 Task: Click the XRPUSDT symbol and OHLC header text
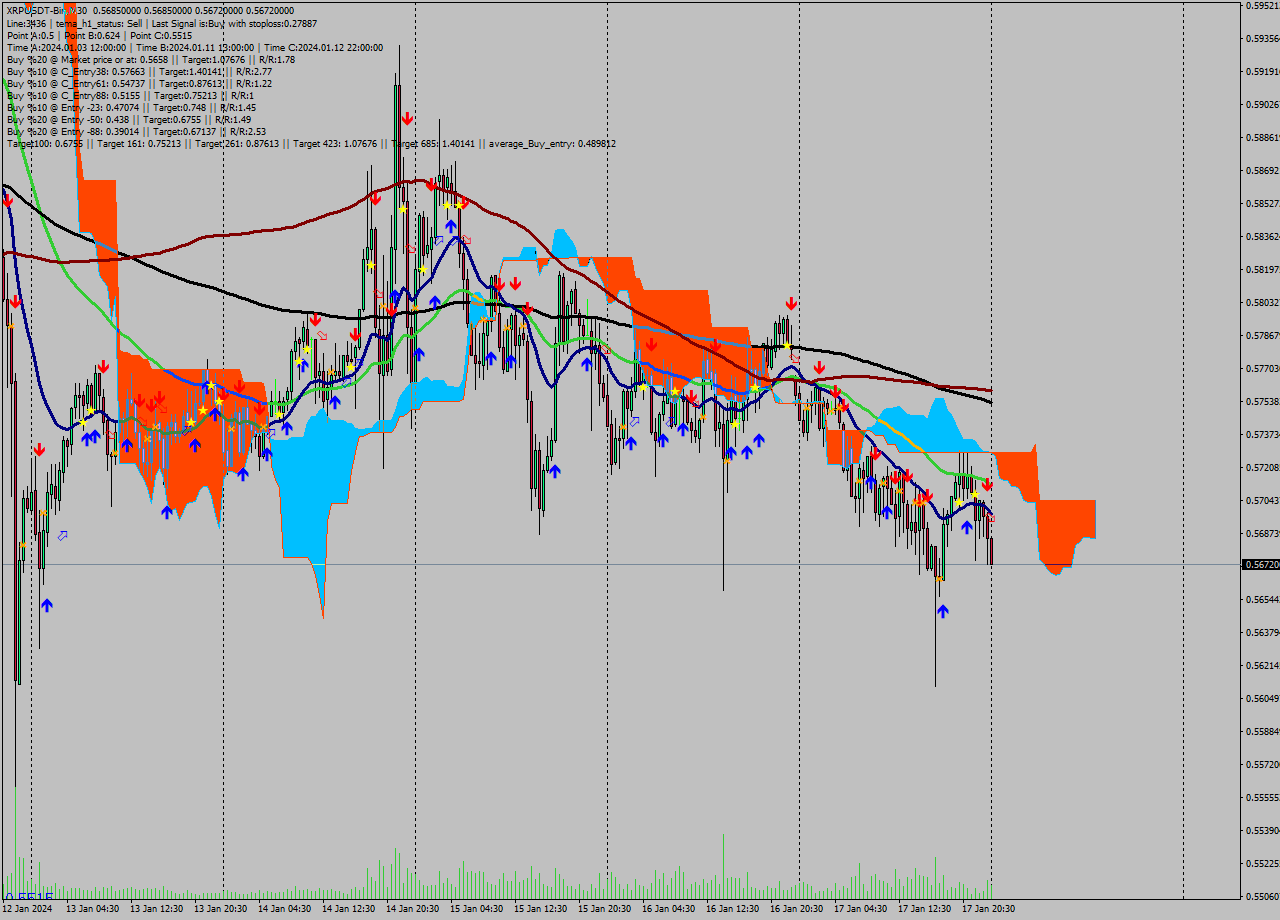150,11
